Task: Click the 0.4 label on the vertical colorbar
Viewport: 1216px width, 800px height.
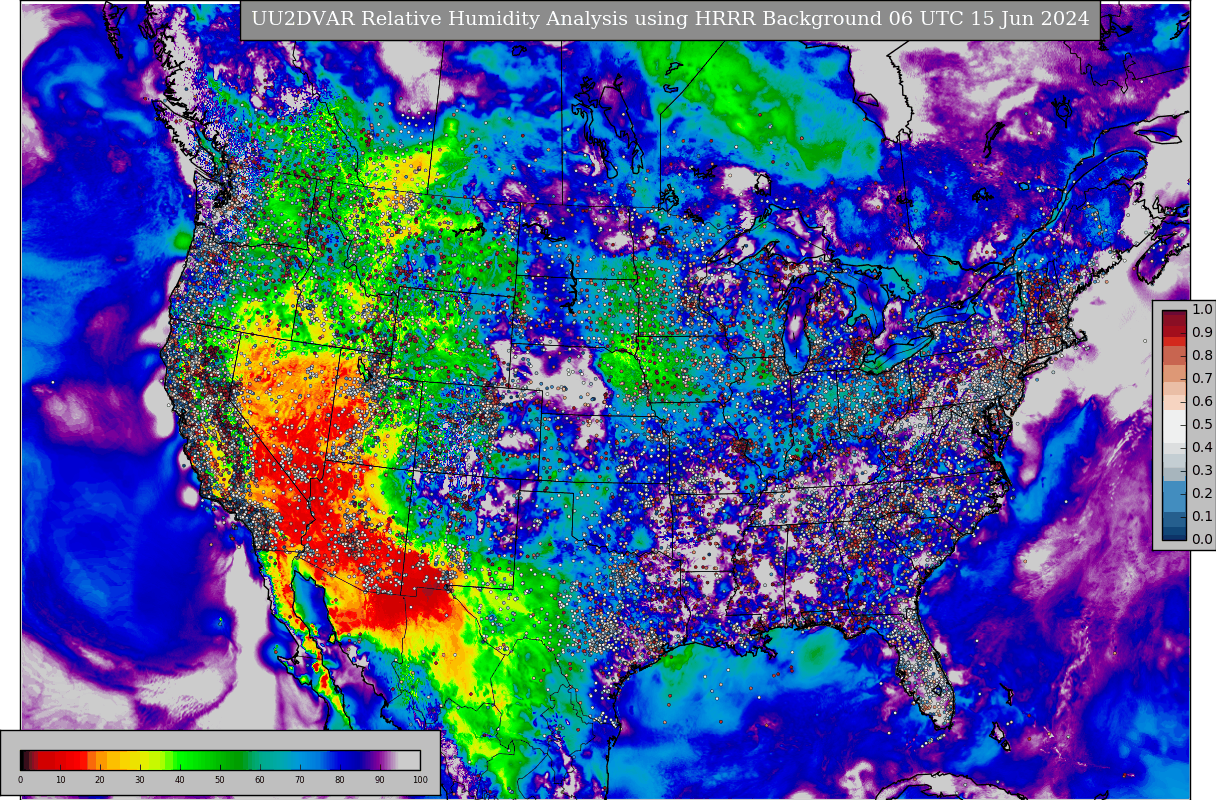Action: (1202, 448)
